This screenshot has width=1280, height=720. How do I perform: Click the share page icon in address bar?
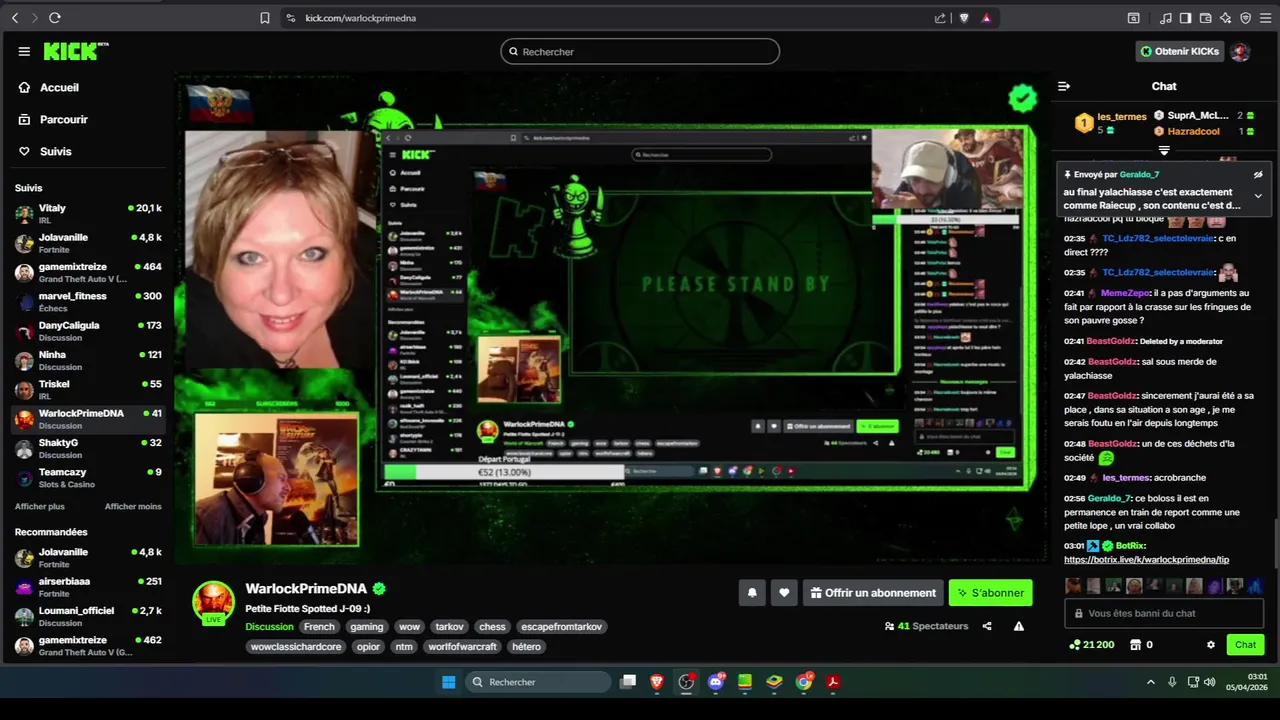pyautogui.click(x=940, y=18)
